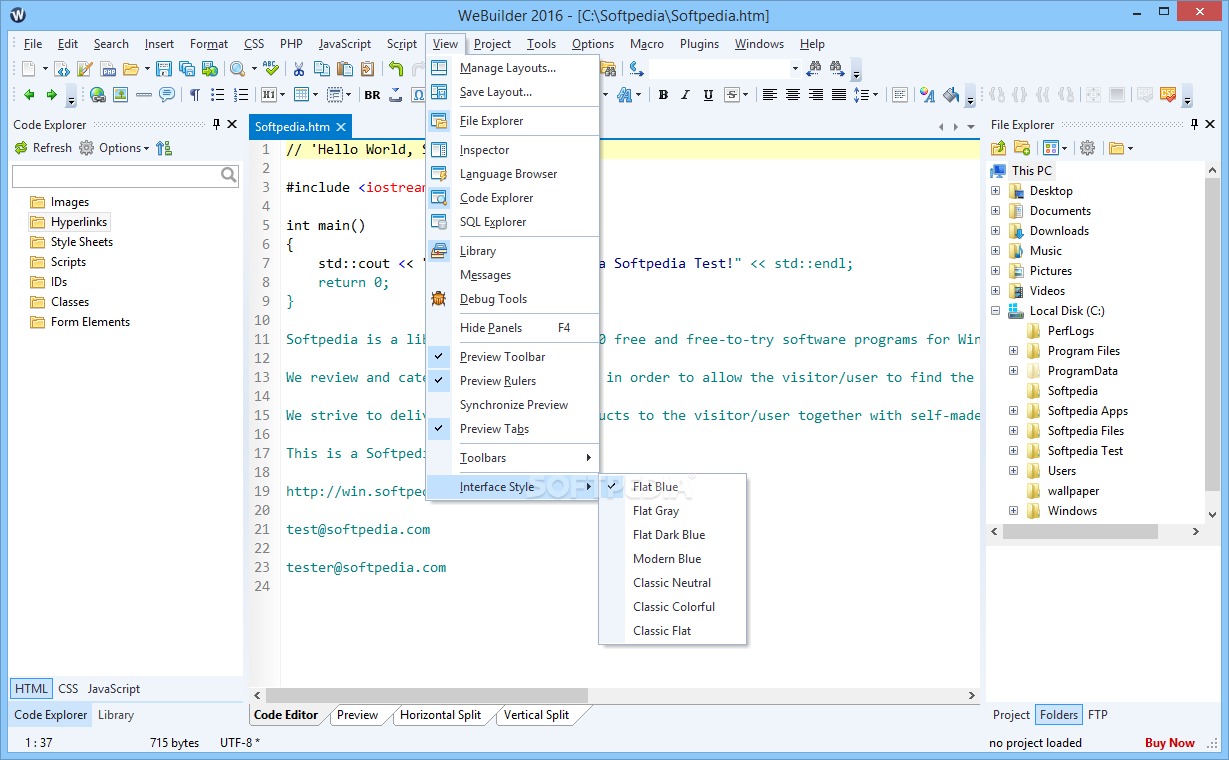Open the find text combo box dropdown

[x=795, y=69]
